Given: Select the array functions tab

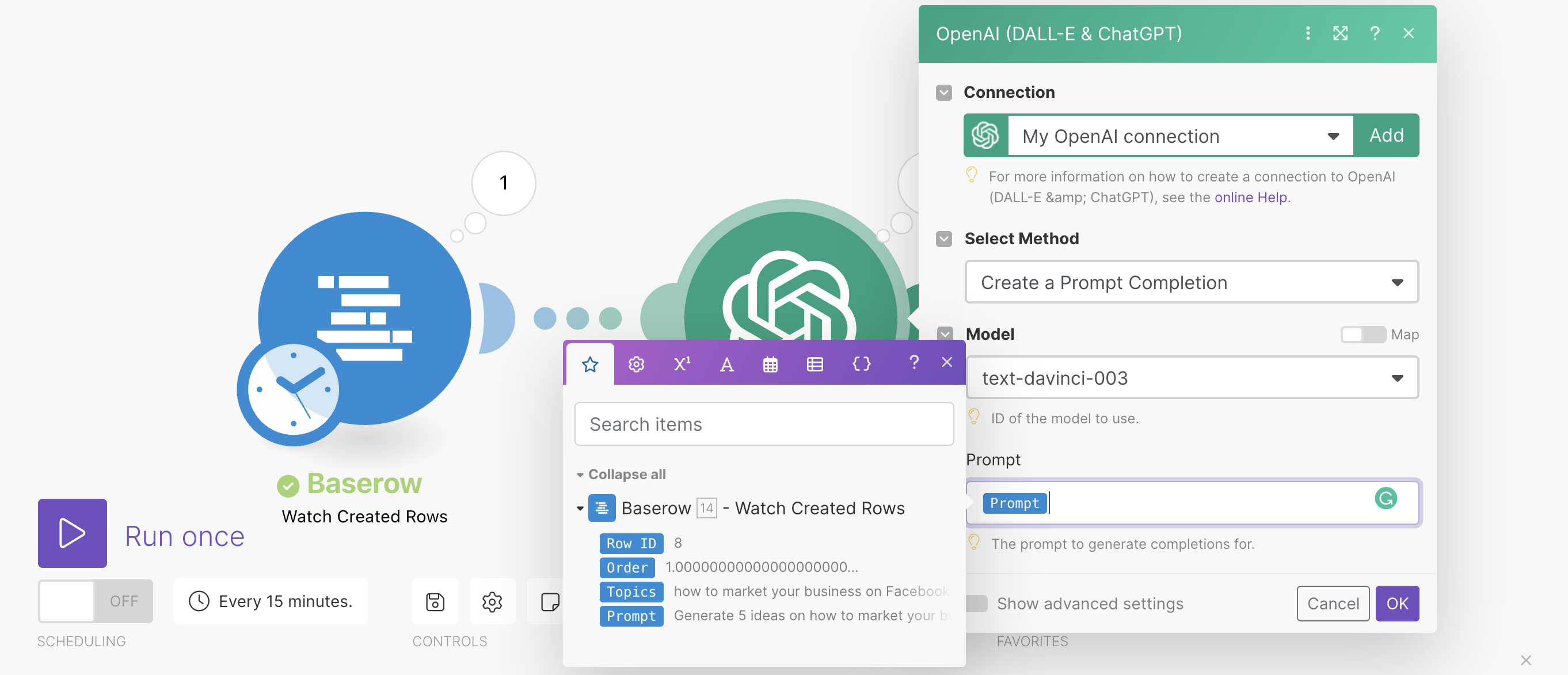Looking at the screenshot, I should 815,363.
